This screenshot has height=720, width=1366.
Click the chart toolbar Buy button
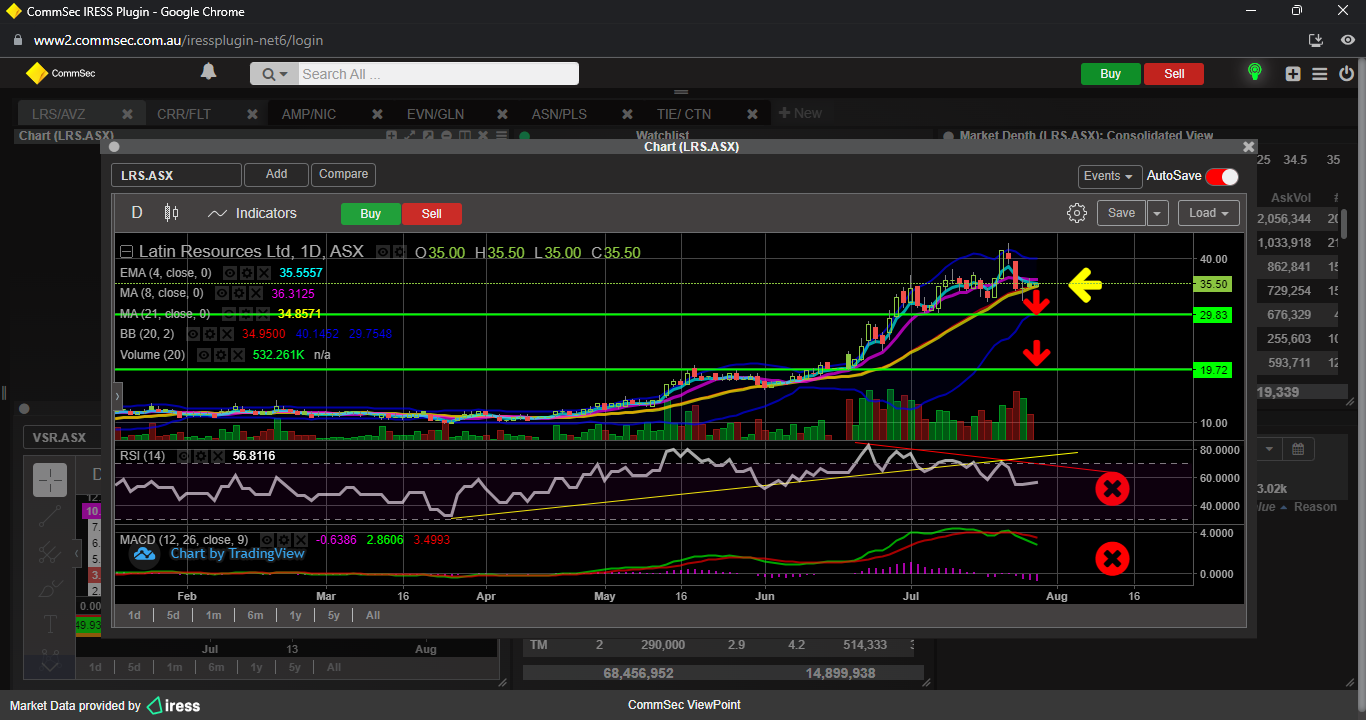[371, 214]
